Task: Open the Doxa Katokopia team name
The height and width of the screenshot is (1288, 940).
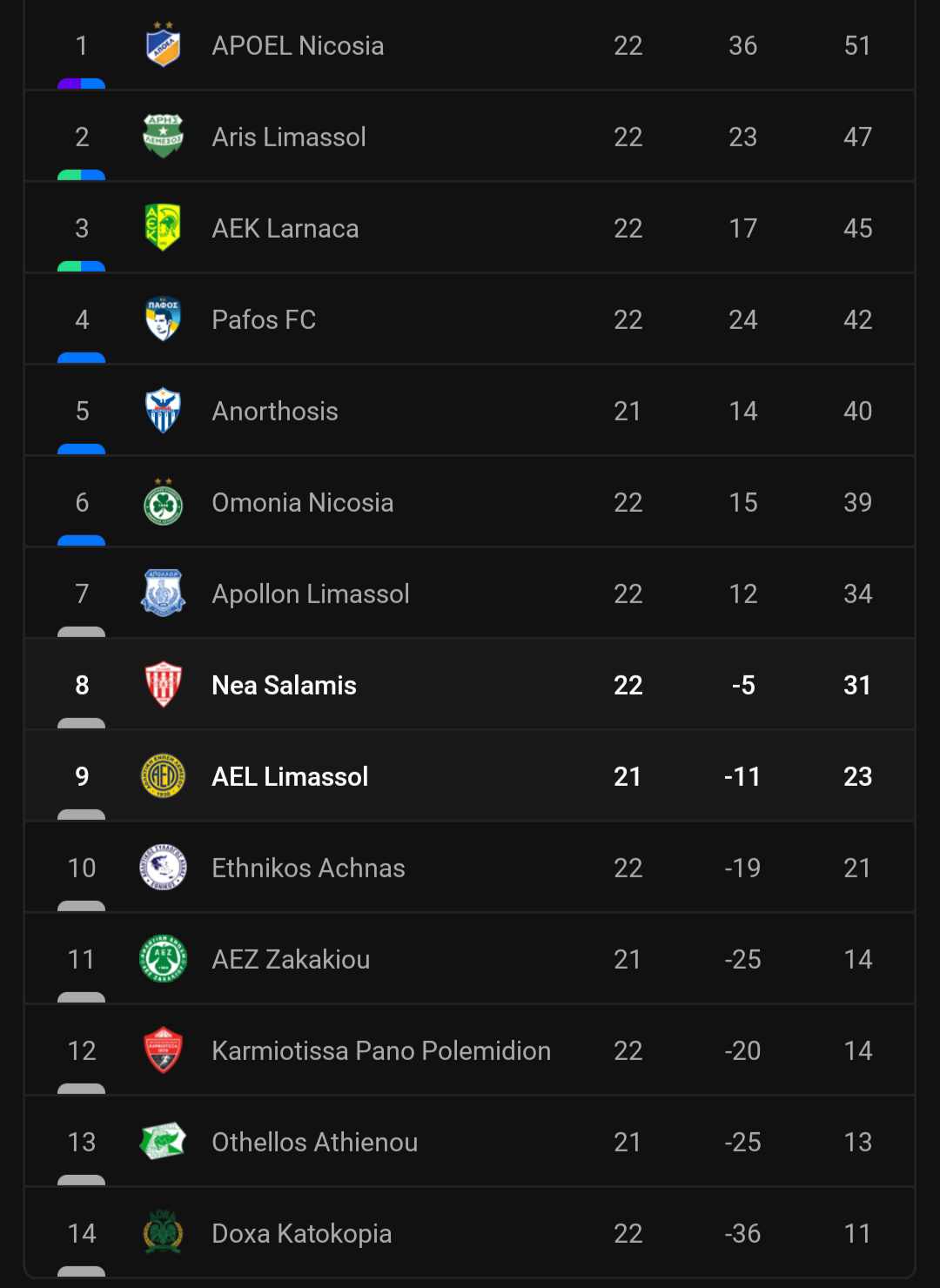Action: click(302, 1233)
